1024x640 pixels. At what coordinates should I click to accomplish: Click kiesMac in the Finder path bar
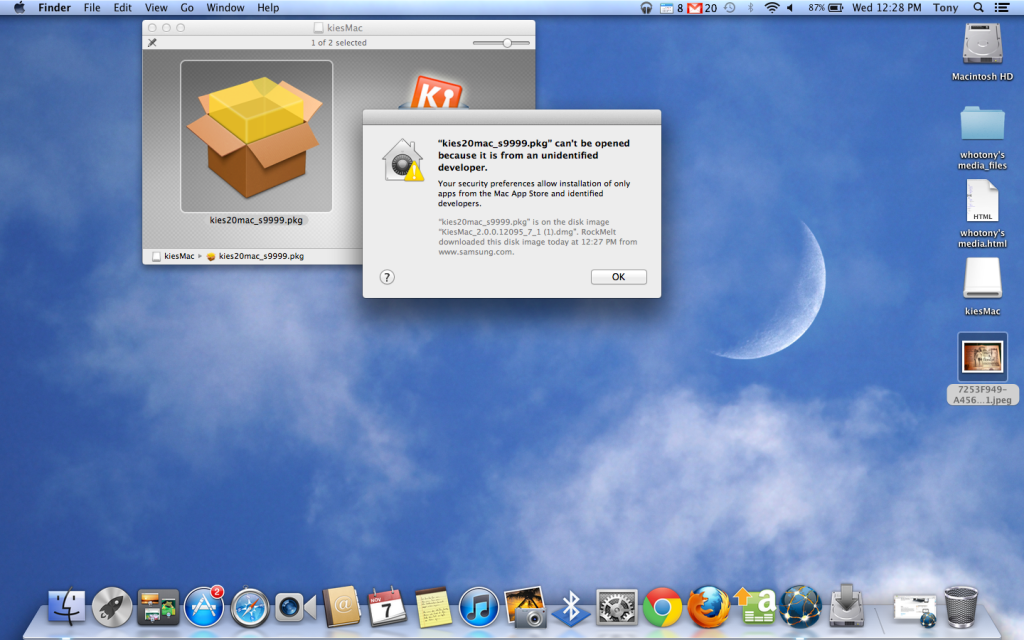pos(173,256)
